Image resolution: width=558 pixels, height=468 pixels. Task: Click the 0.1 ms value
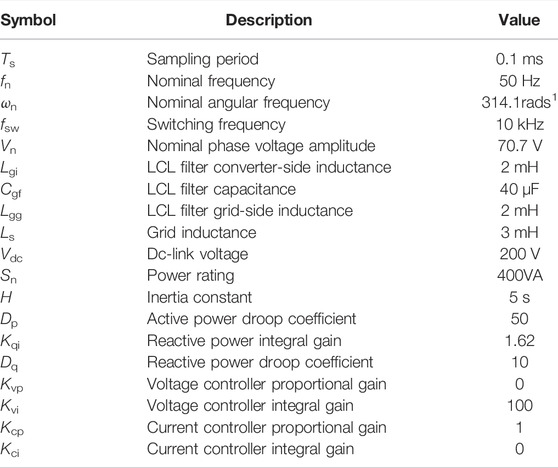coord(519,59)
